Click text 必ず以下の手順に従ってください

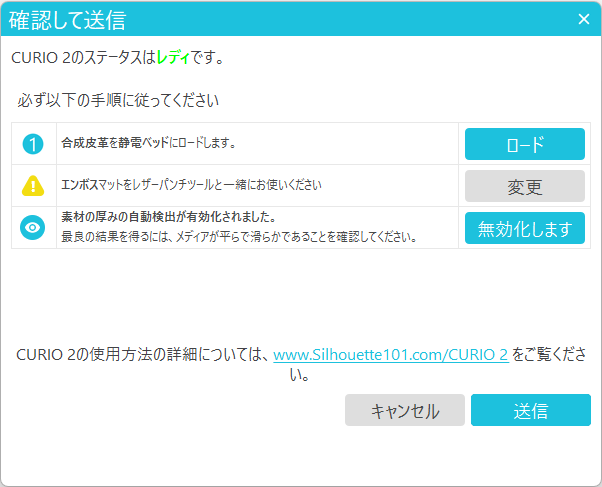pyautogui.click(x=118, y=100)
